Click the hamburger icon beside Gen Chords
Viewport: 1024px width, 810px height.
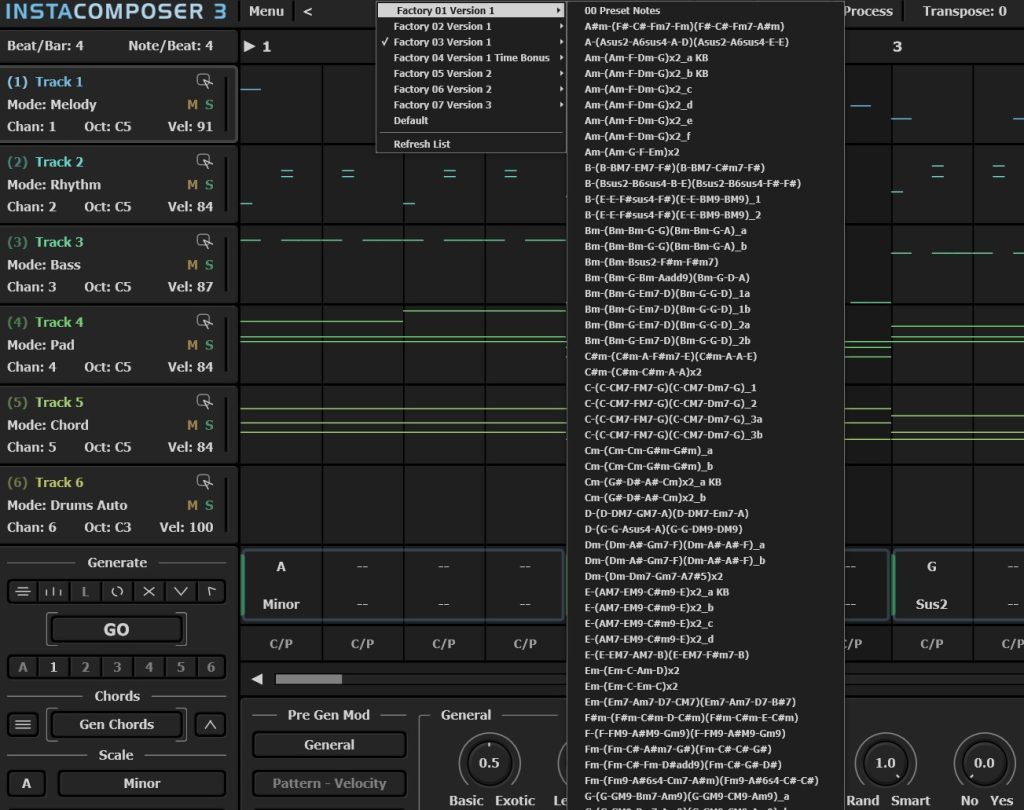24,724
